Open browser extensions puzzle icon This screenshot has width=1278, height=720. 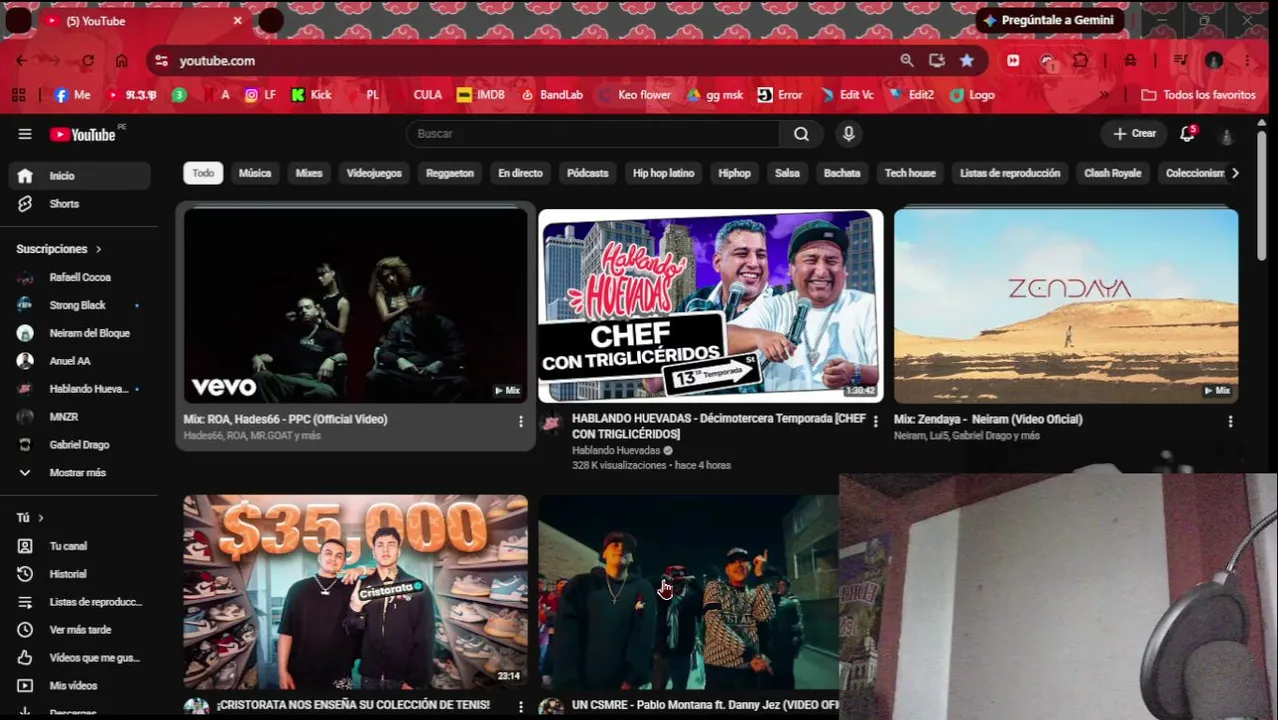click(x=1081, y=61)
